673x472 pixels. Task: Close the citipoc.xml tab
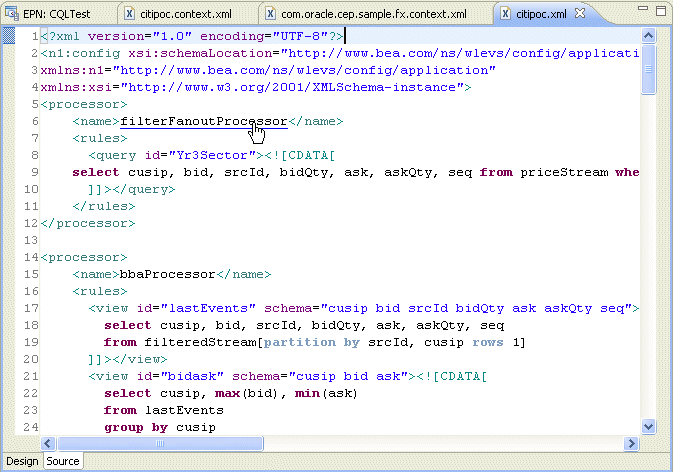point(580,13)
